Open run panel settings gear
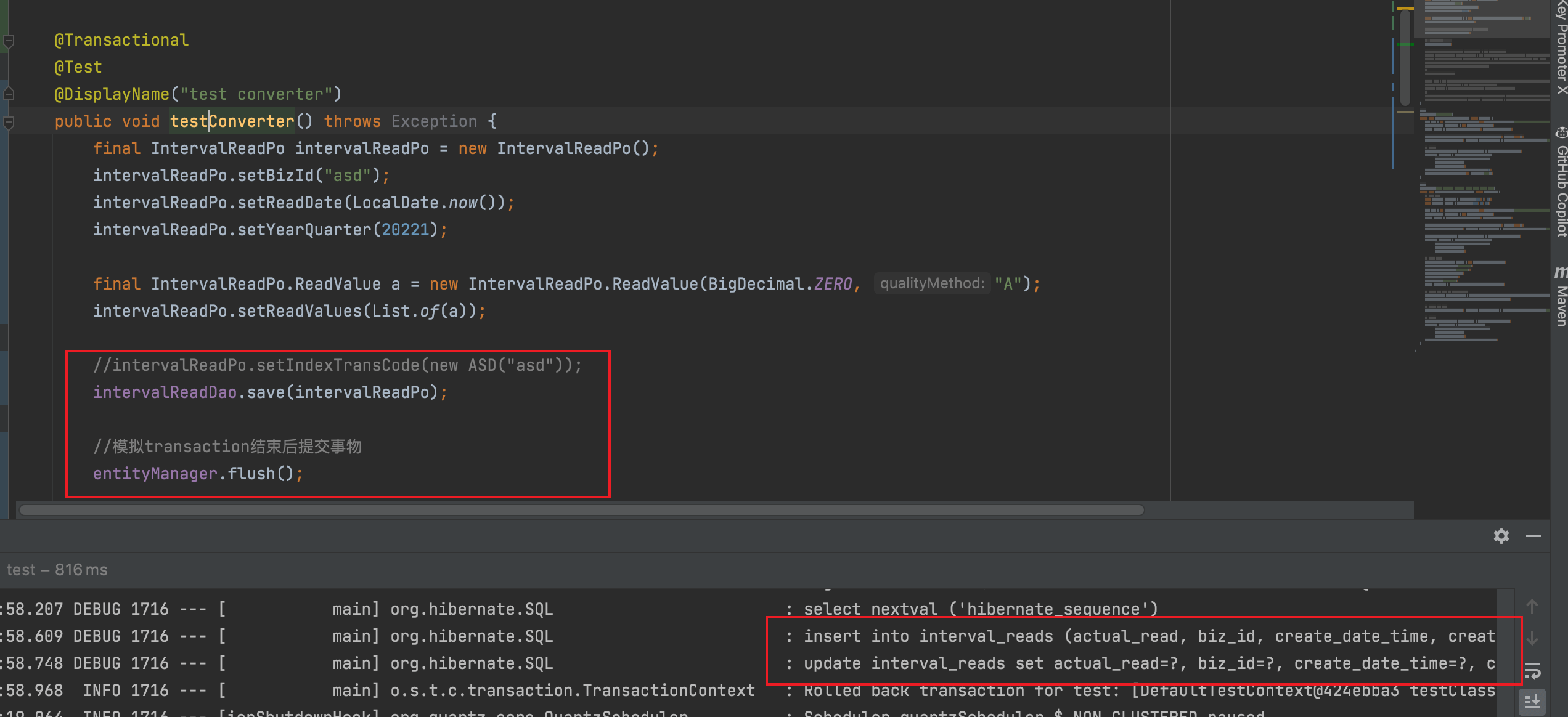This screenshot has width=1568, height=717. (1501, 536)
